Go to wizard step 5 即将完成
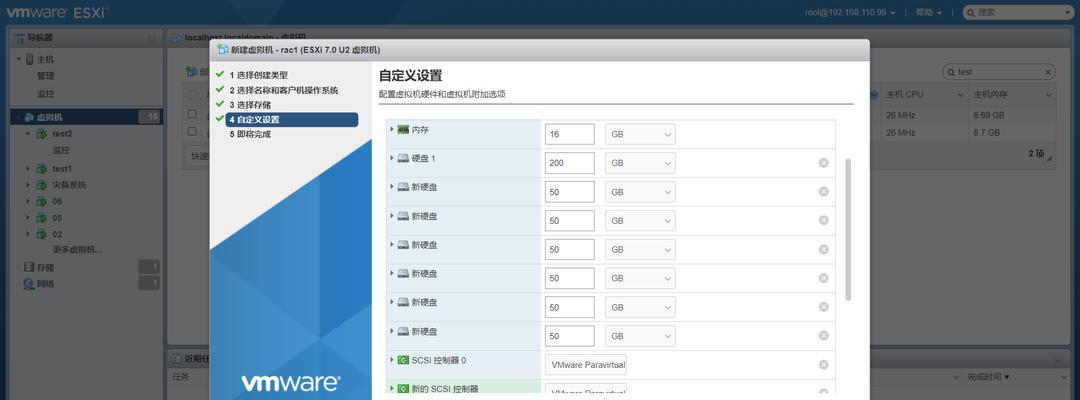This screenshot has width=1080, height=400. pos(250,134)
